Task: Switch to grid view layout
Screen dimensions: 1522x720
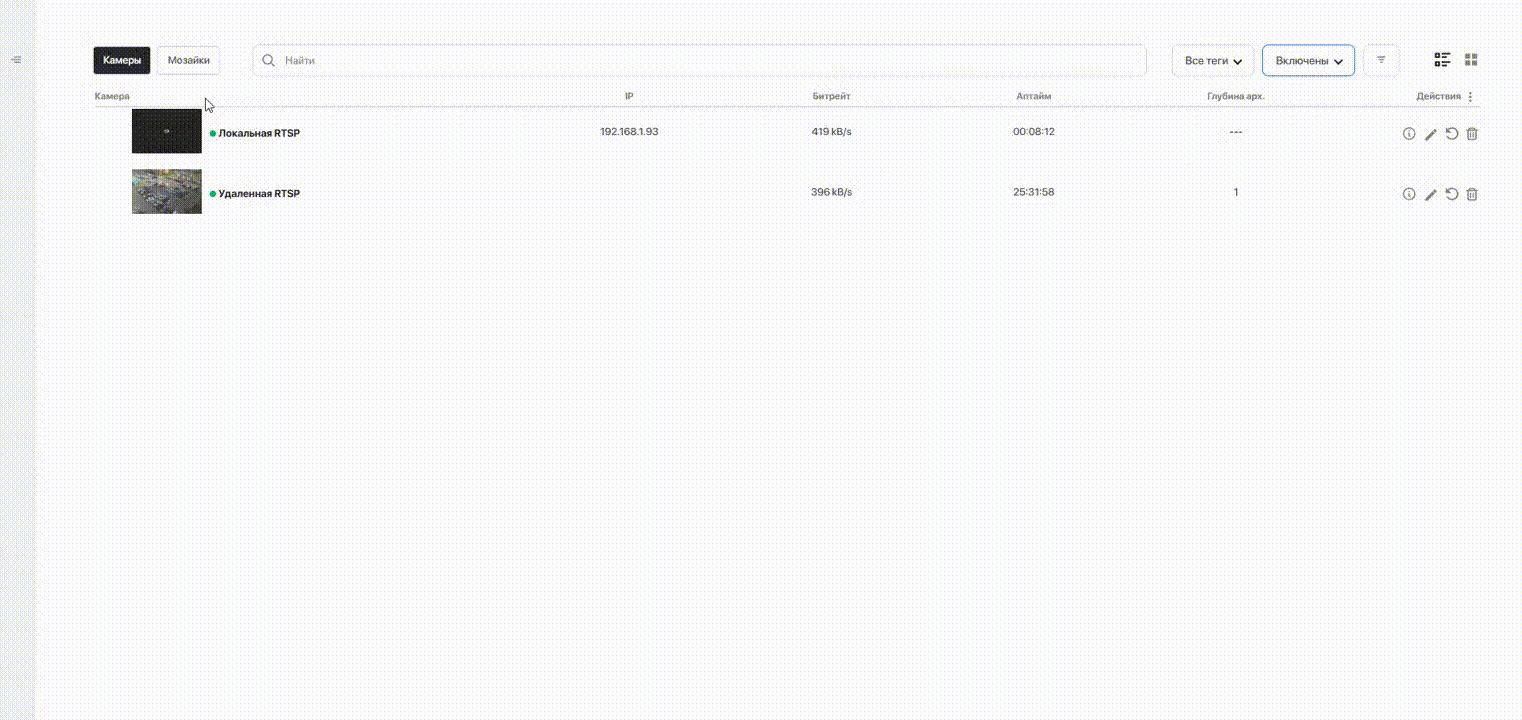Action: [1471, 60]
